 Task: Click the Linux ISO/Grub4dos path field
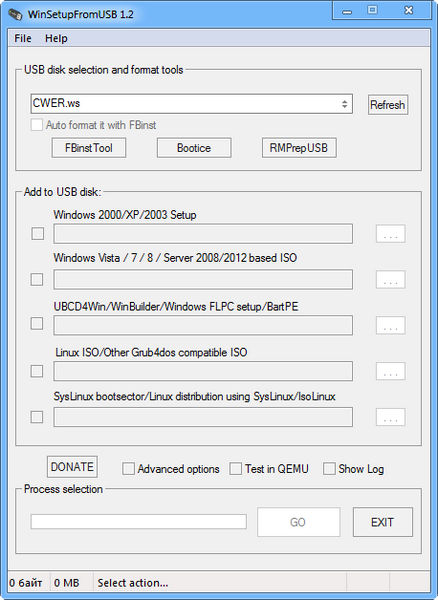pyautogui.click(x=203, y=371)
